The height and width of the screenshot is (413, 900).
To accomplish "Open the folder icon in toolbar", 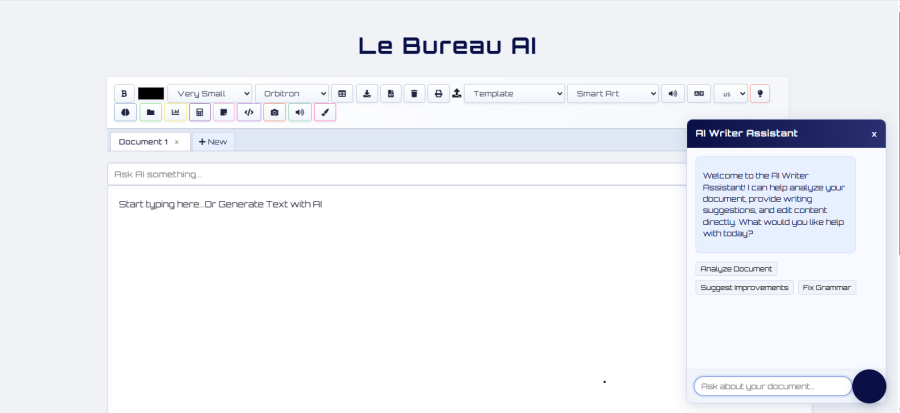I will click(151, 112).
